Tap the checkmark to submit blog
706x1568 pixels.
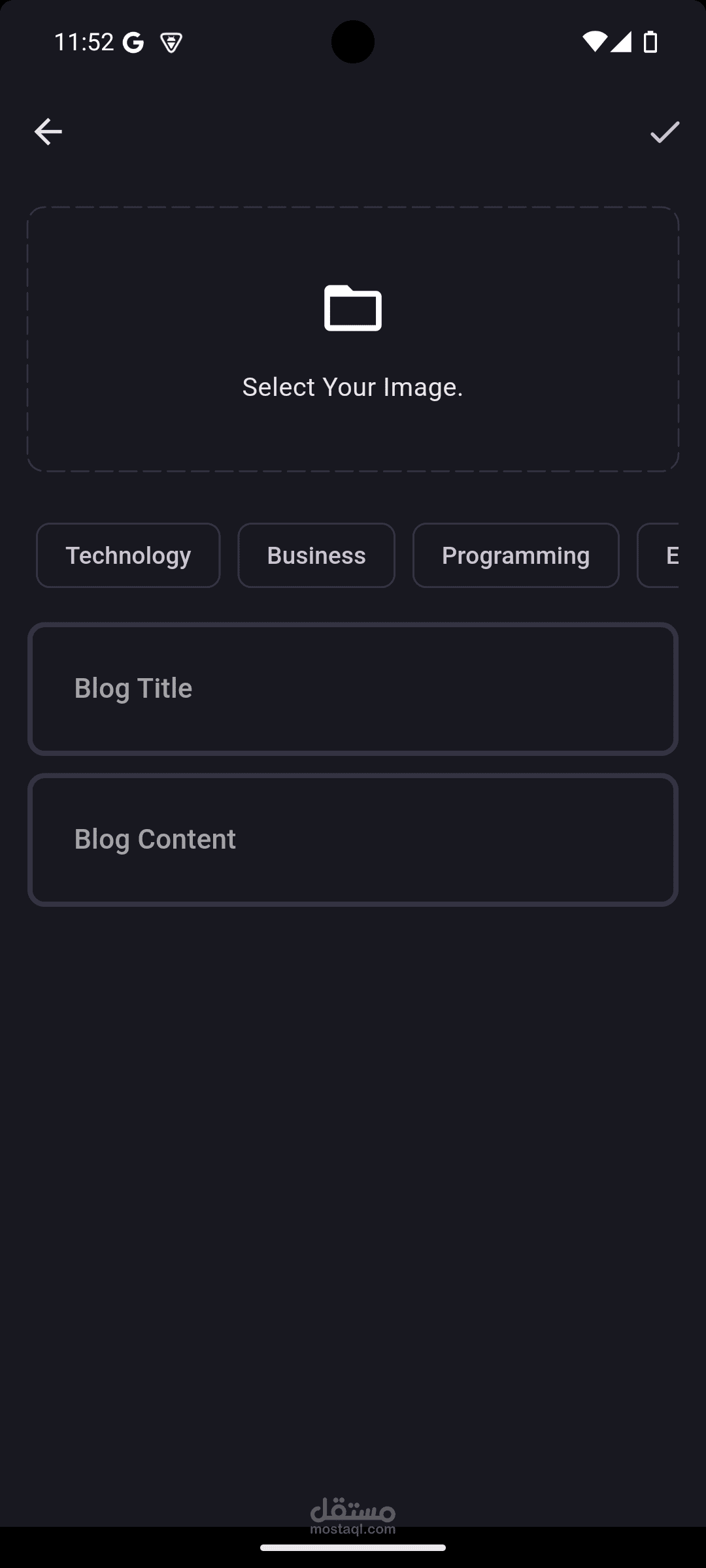(665, 132)
